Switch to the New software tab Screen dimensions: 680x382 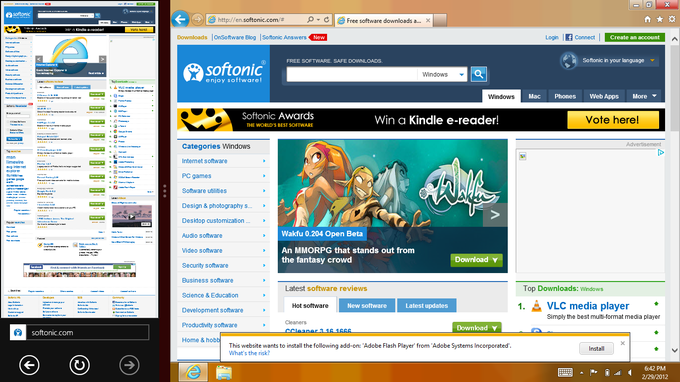pos(367,305)
